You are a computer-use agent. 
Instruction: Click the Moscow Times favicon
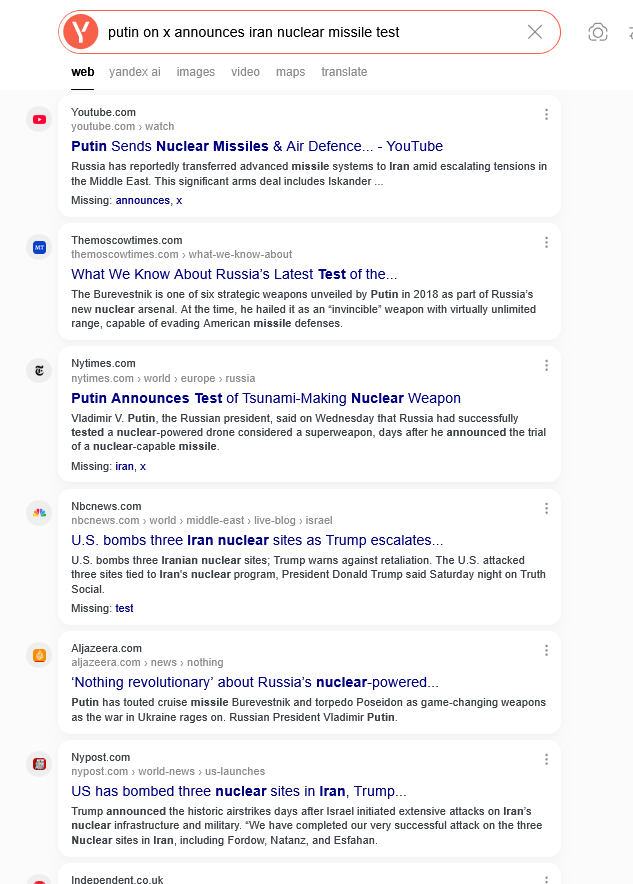click(x=39, y=247)
